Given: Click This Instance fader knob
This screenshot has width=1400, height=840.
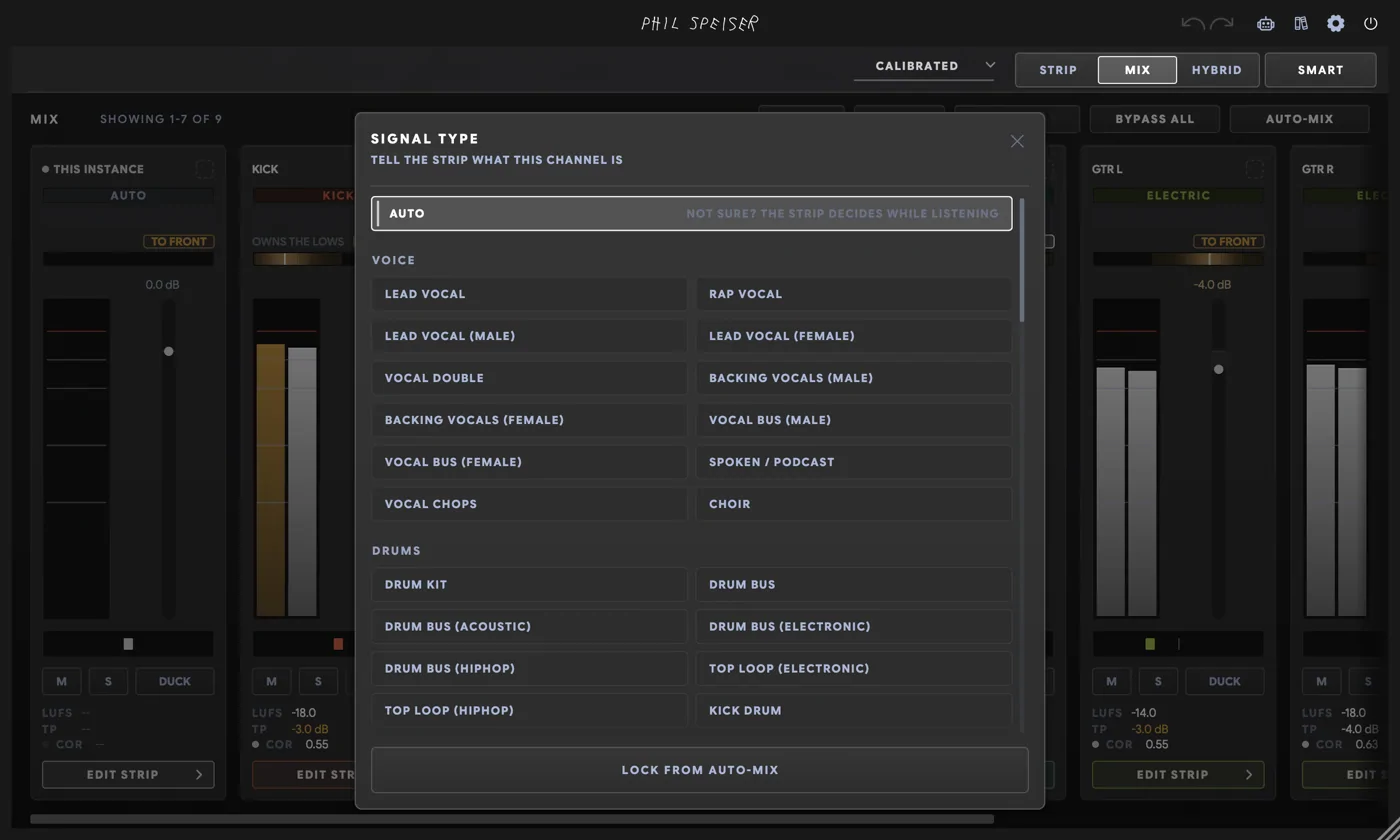Looking at the screenshot, I should point(169,351).
